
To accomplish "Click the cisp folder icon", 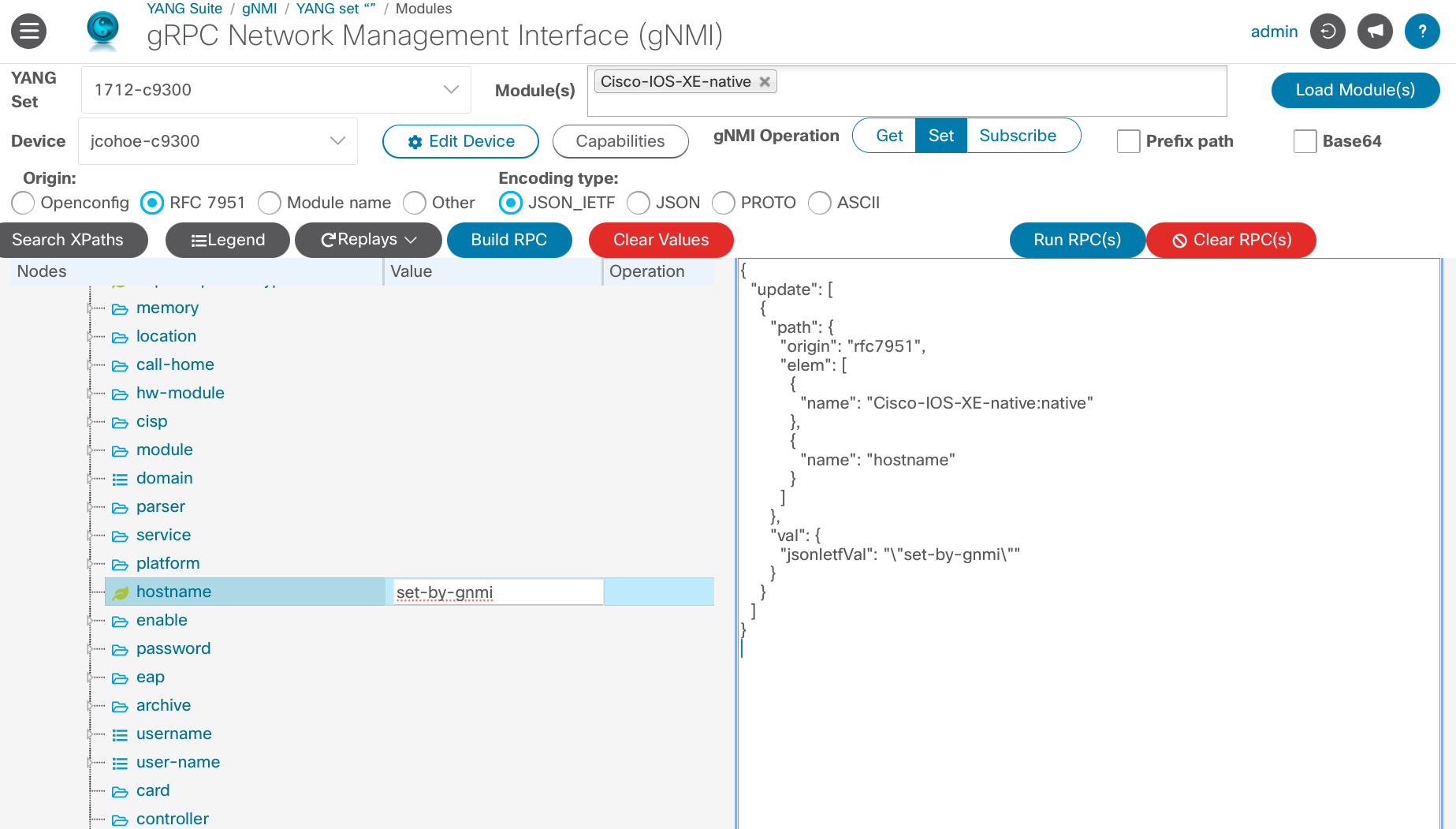I will click(x=120, y=422).
